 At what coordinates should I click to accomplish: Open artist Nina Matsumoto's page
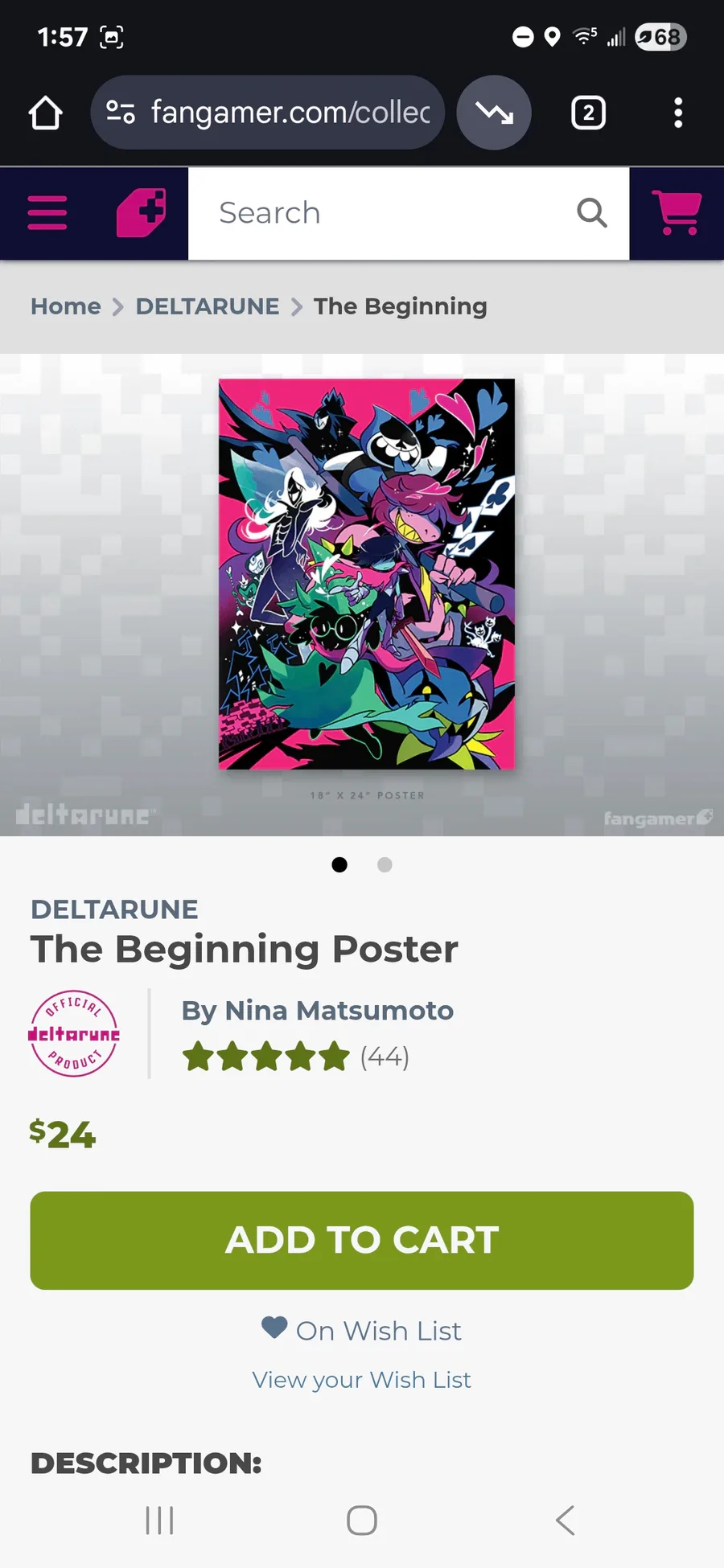pyautogui.click(x=317, y=1010)
